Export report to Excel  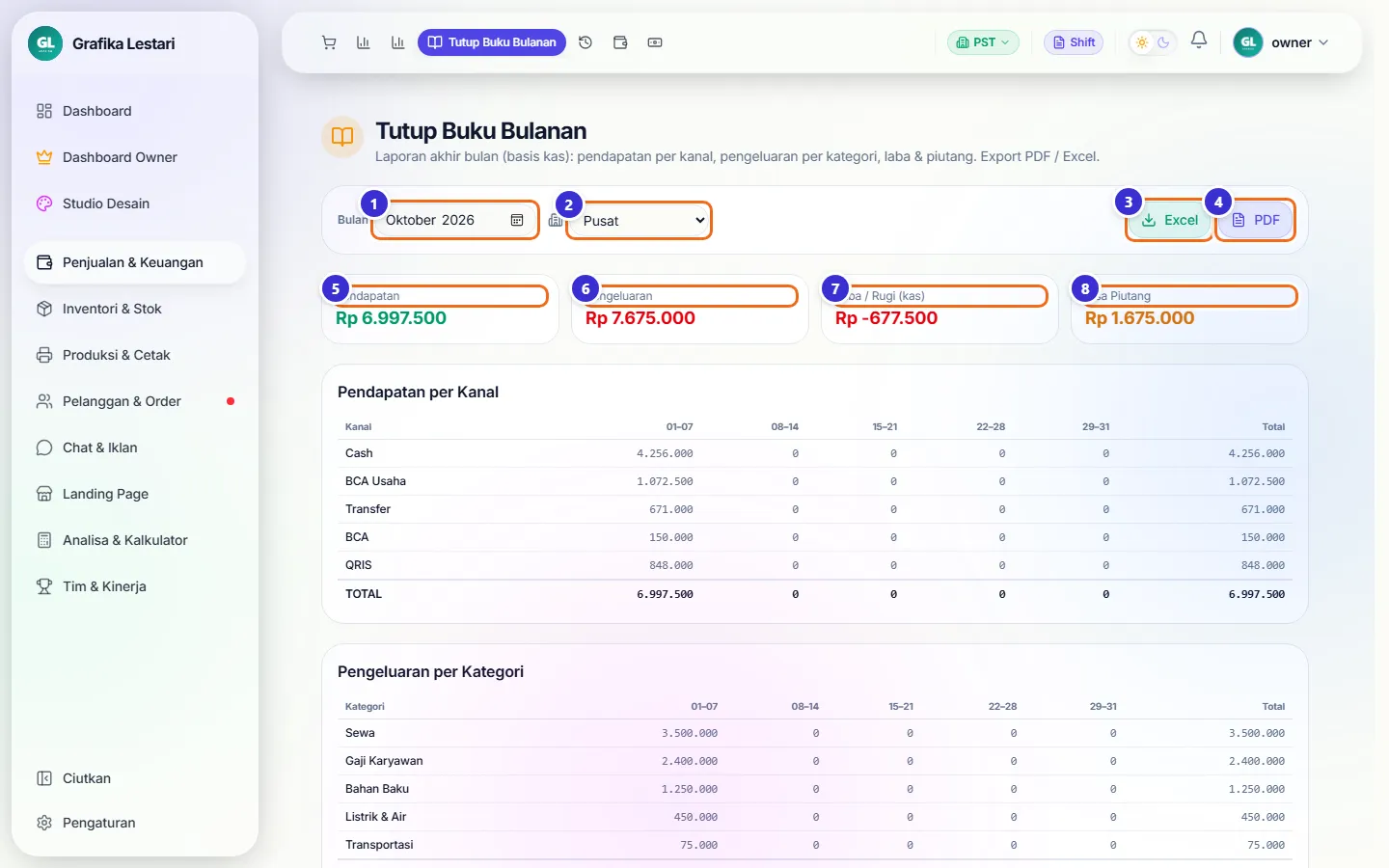[1169, 221]
